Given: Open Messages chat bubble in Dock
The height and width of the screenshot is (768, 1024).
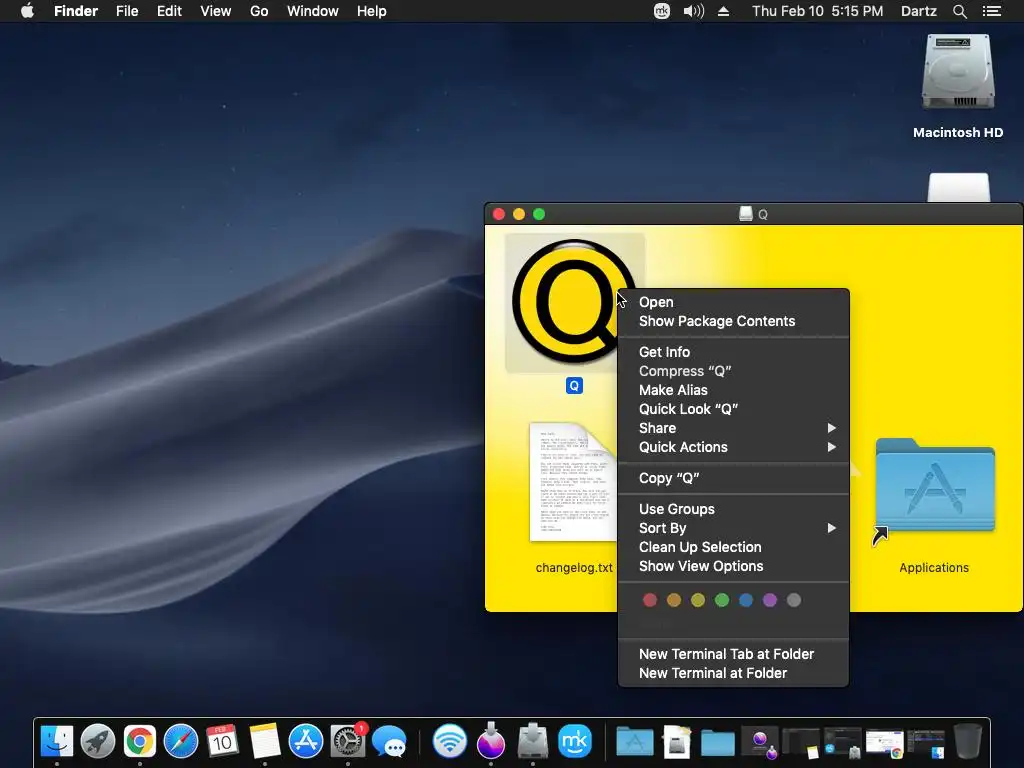Looking at the screenshot, I should tap(389, 743).
